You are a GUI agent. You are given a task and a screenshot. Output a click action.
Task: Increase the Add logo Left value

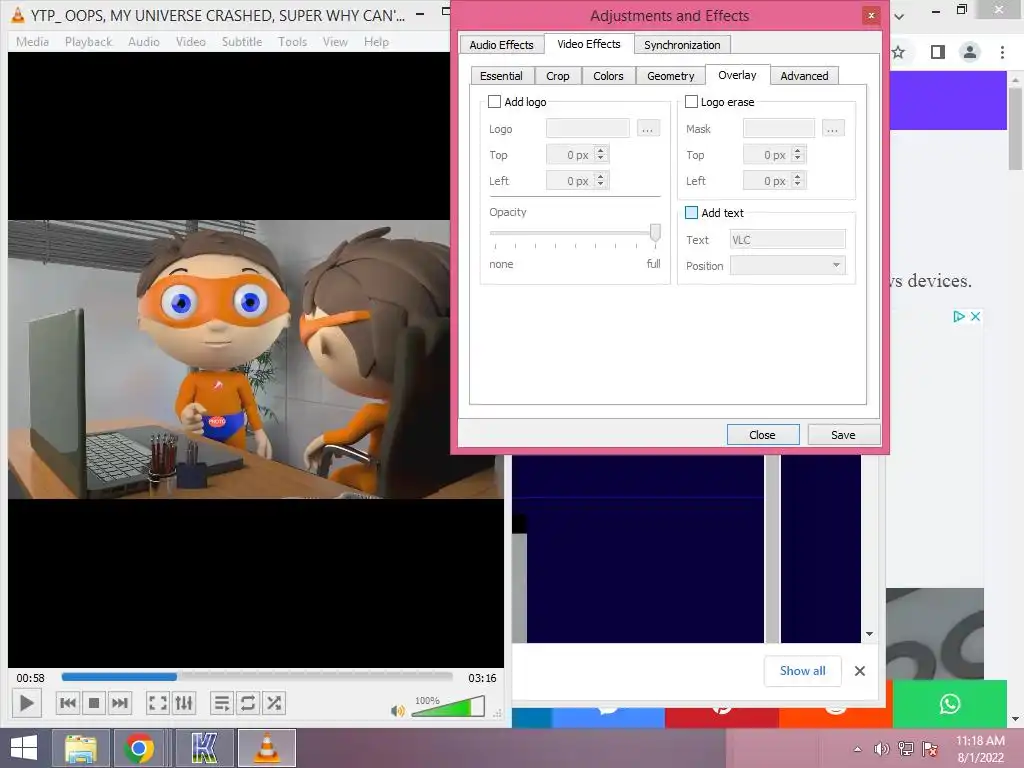[601, 176]
